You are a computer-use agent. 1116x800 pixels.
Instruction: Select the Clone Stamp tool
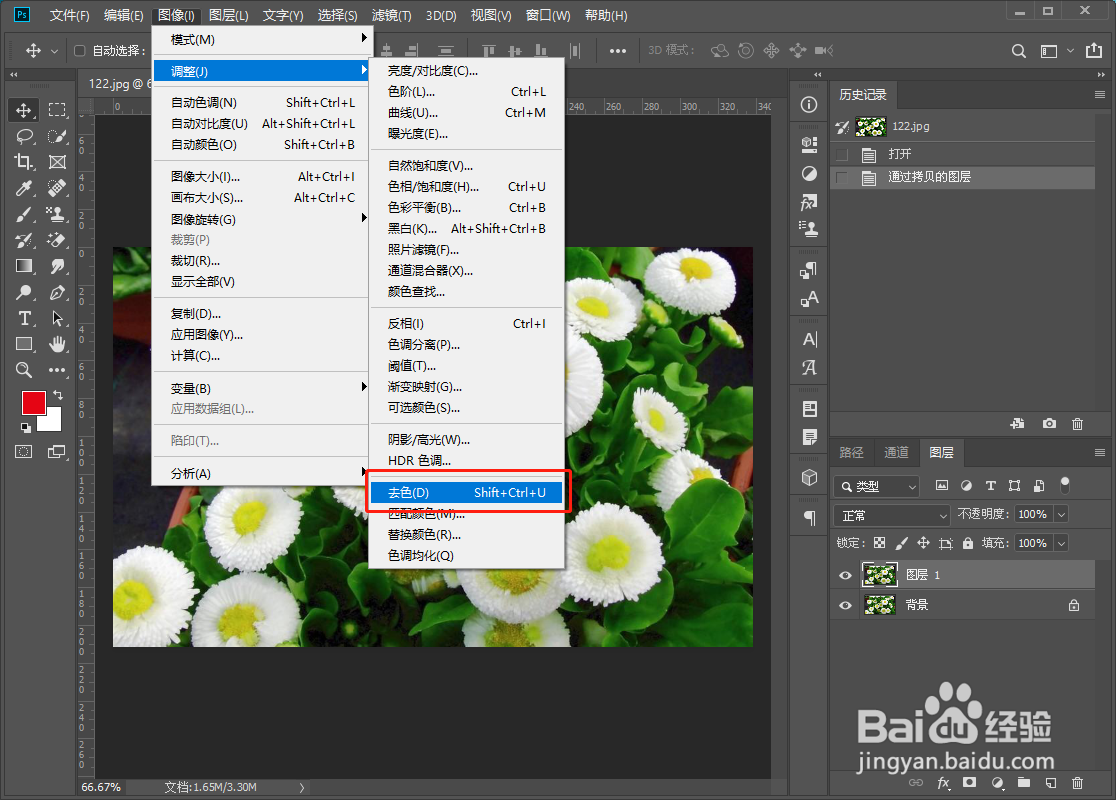click(x=57, y=214)
